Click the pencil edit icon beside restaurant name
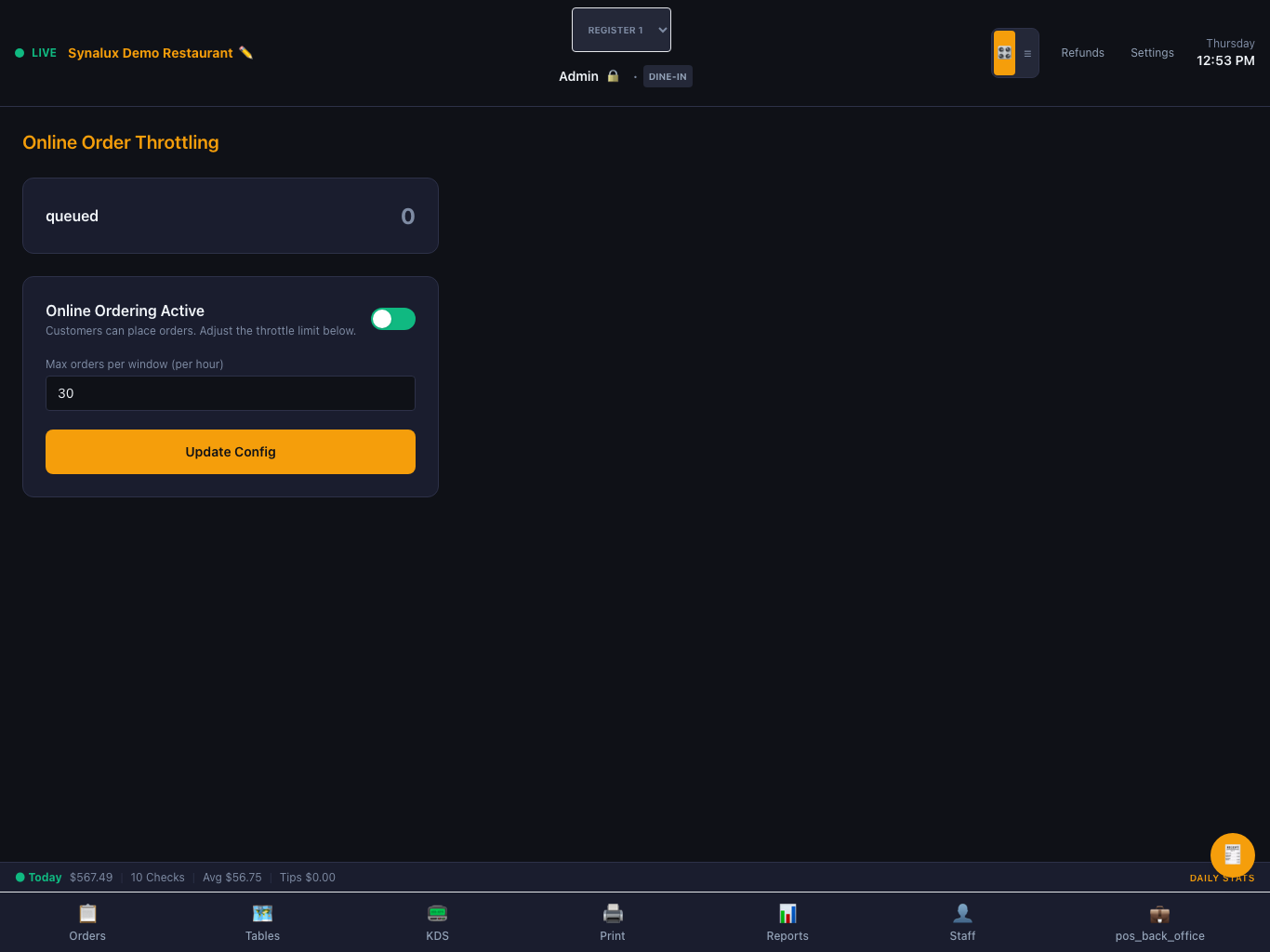 coord(245,53)
